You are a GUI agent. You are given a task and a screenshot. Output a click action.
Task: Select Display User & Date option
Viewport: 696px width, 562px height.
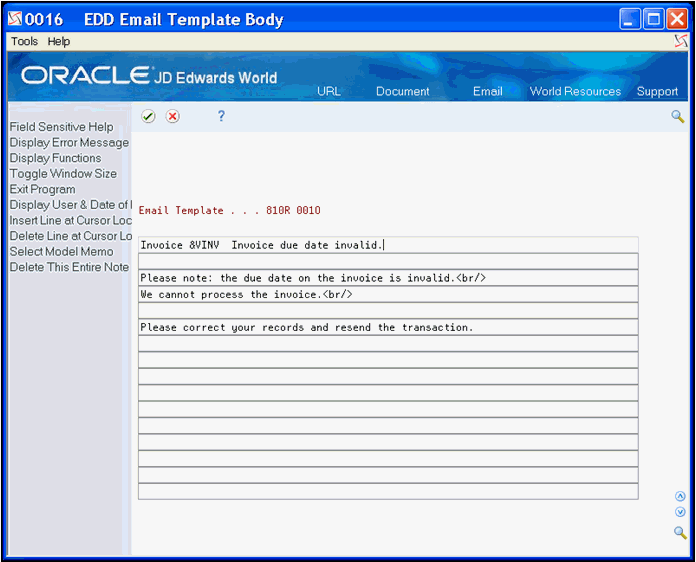71,205
